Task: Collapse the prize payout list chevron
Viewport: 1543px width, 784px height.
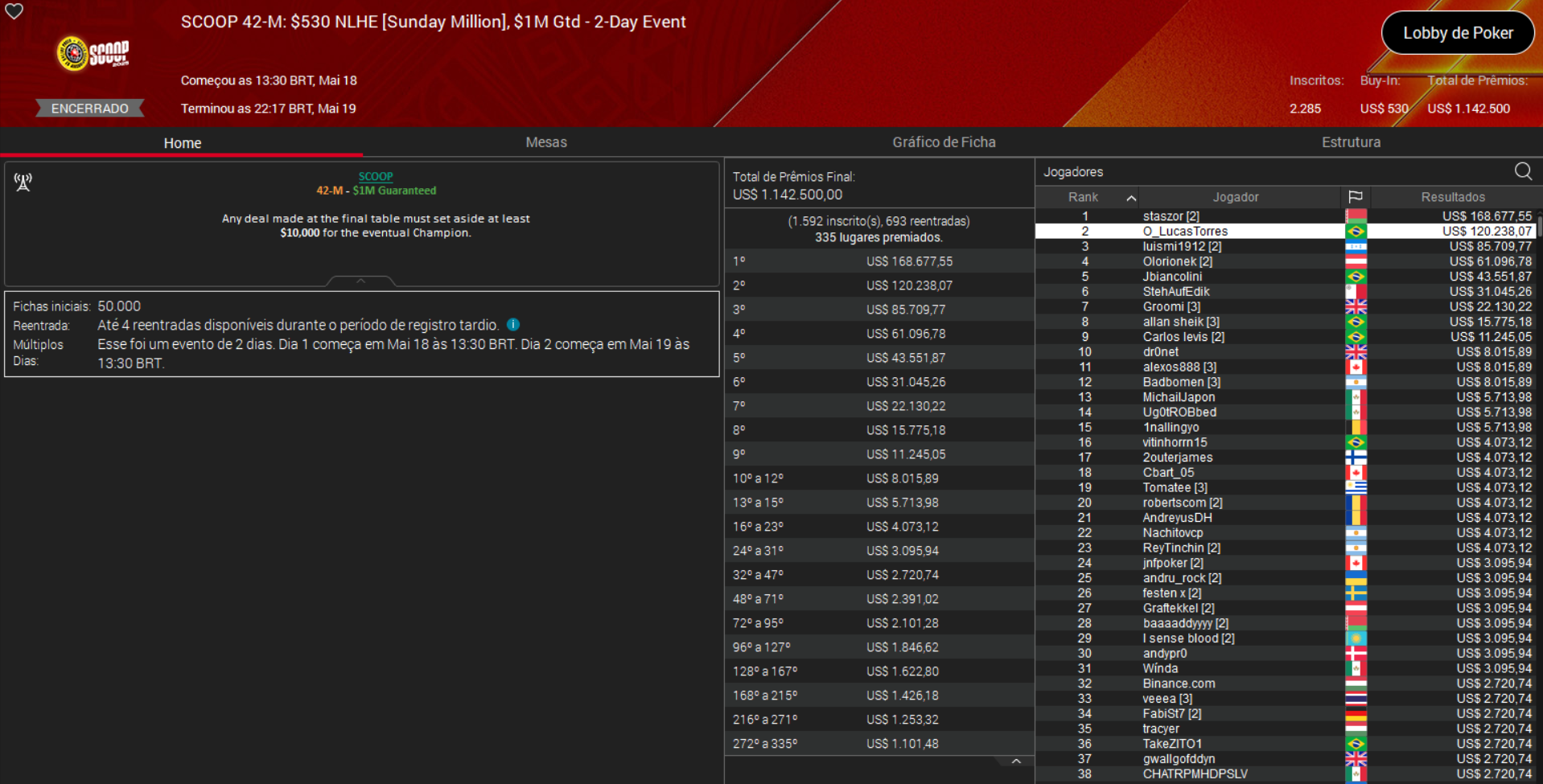Action: tap(1016, 761)
